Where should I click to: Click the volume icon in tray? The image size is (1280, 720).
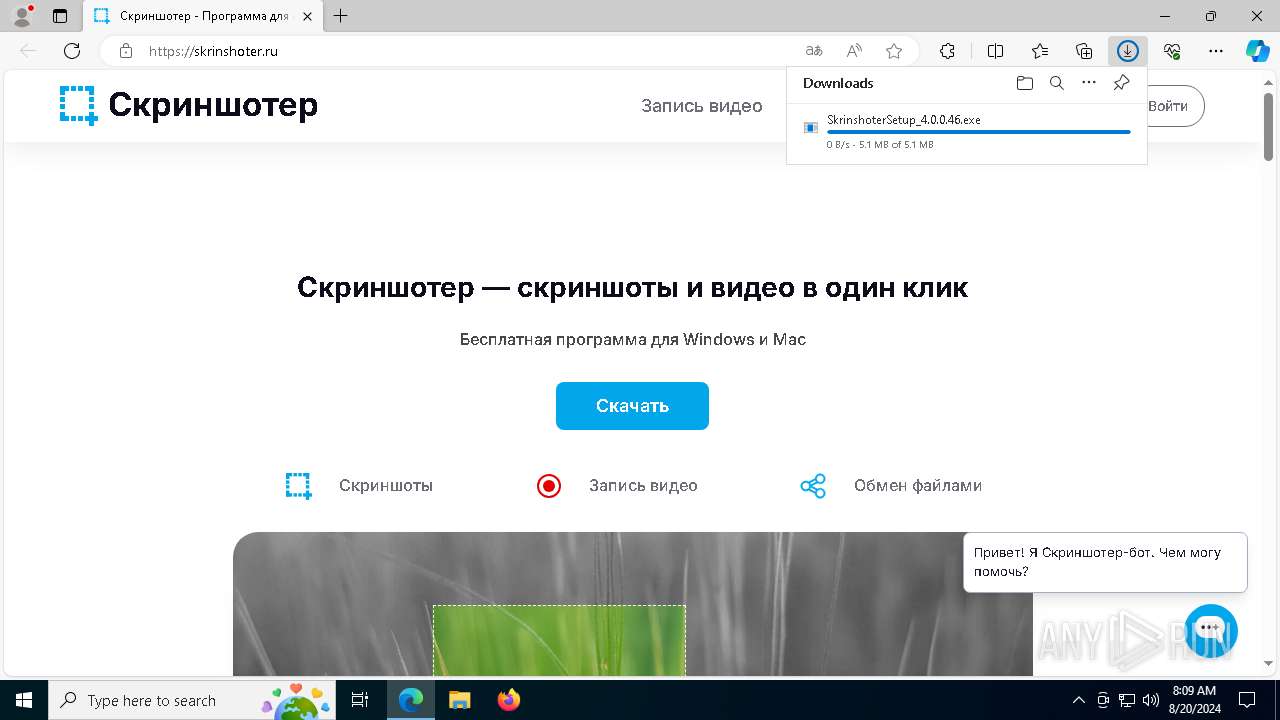click(x=1151, y=700)
